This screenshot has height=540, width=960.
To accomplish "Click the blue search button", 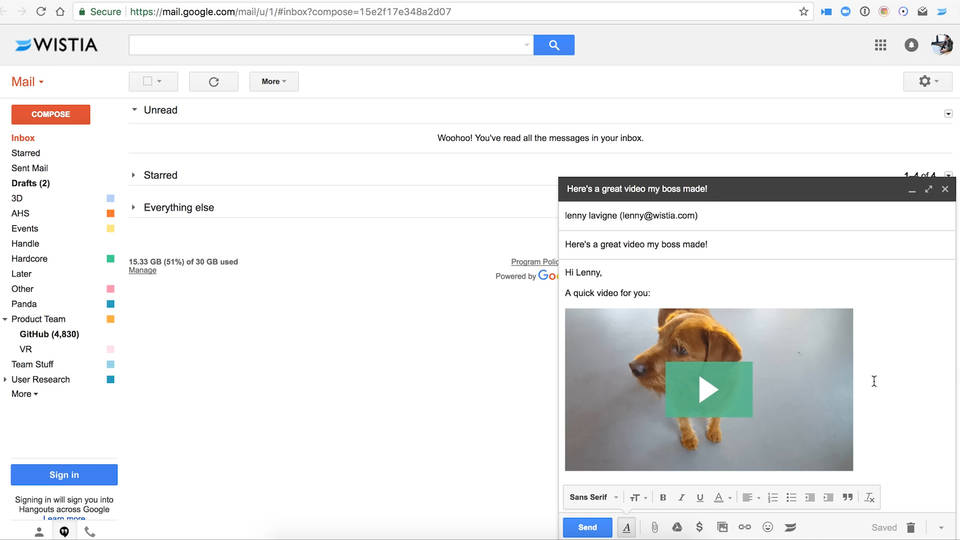I will coord(553,45).
